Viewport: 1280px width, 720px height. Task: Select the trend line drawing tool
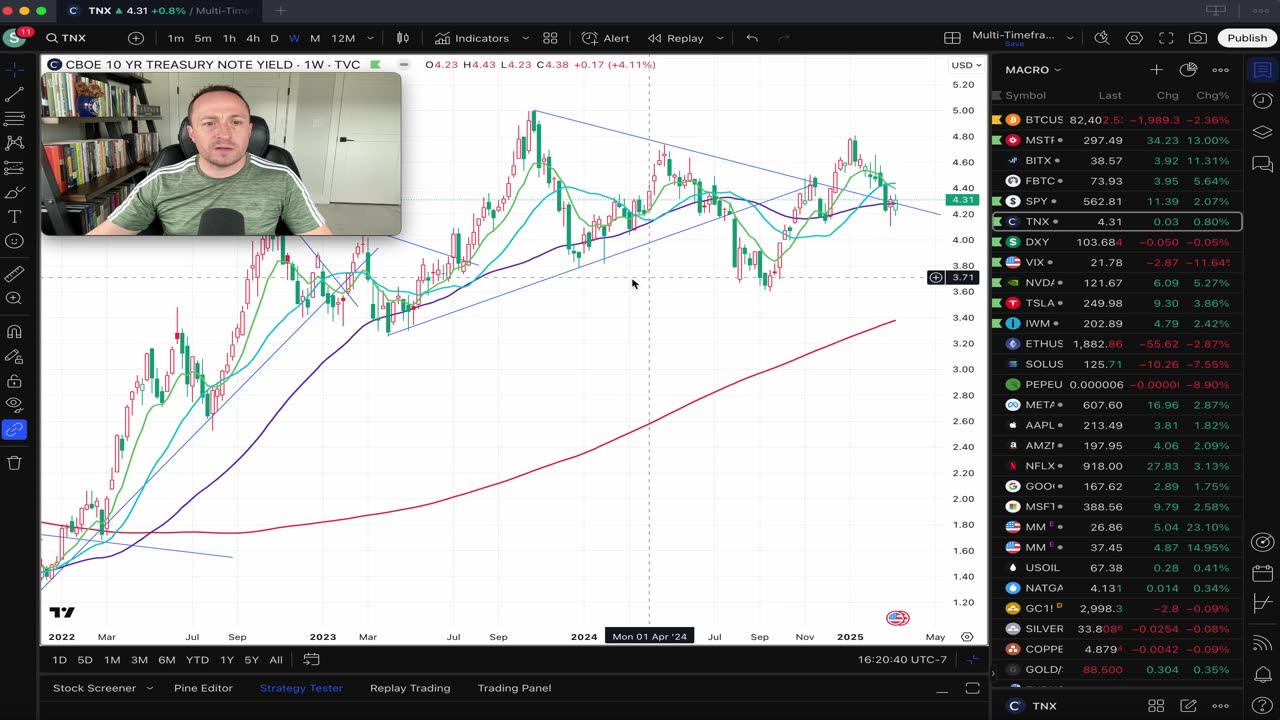coord(14,94)
